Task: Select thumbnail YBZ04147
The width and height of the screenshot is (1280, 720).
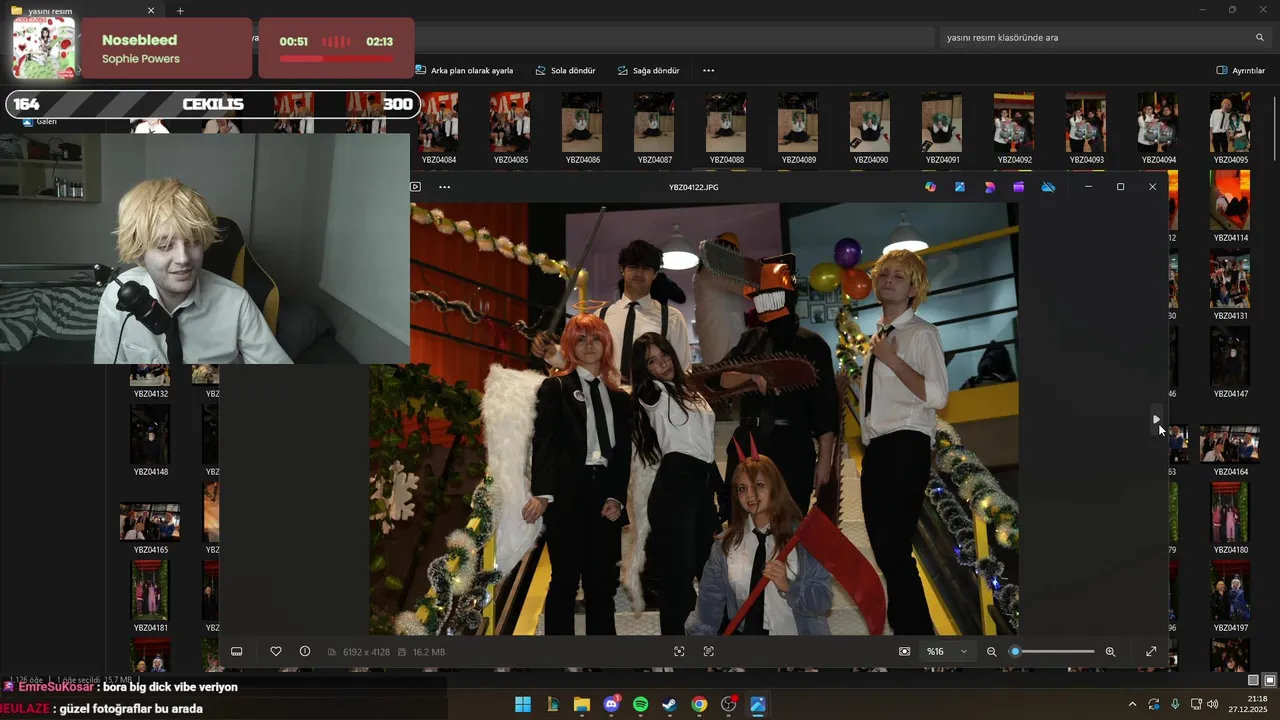Action: (1230, 362)
